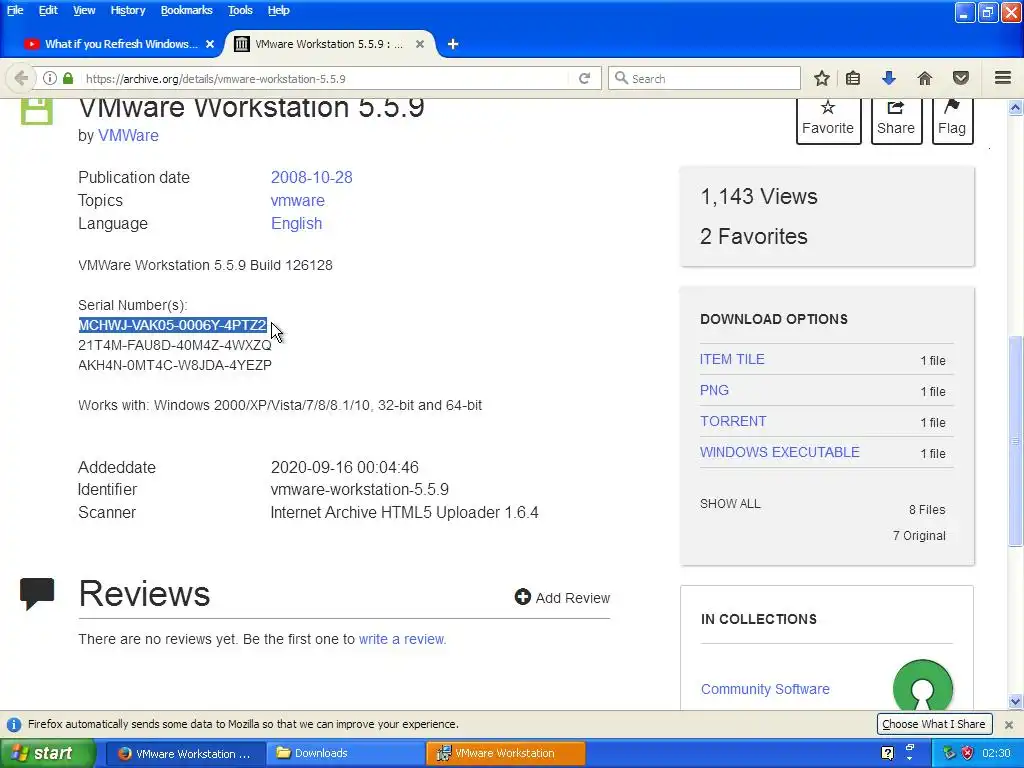Screen dimensions: 1024x768
Task: Expand SHOW ALL download files
Action: (730, 504)
